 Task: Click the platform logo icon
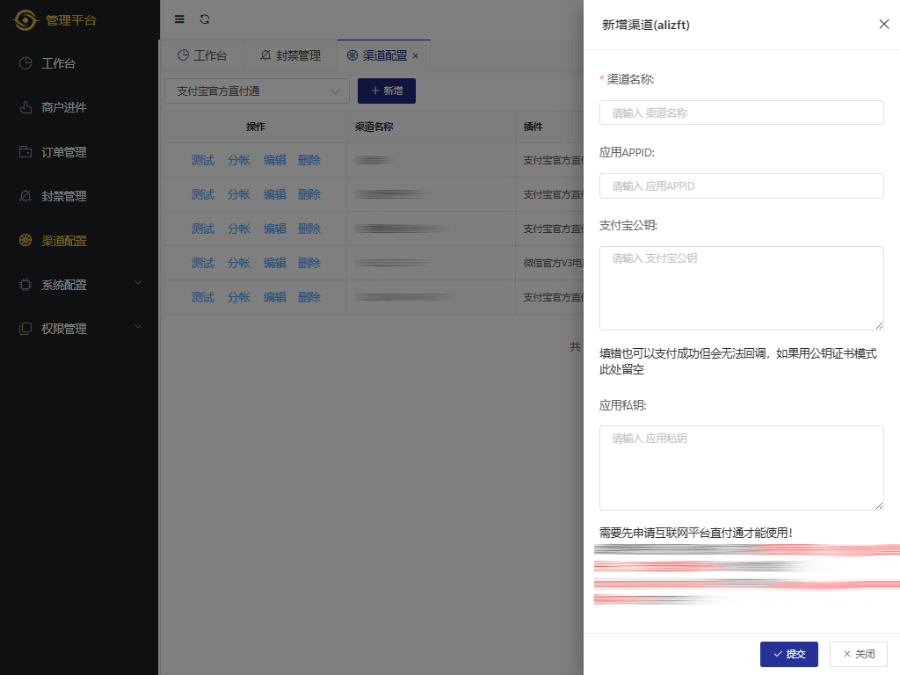pos(25,20)
